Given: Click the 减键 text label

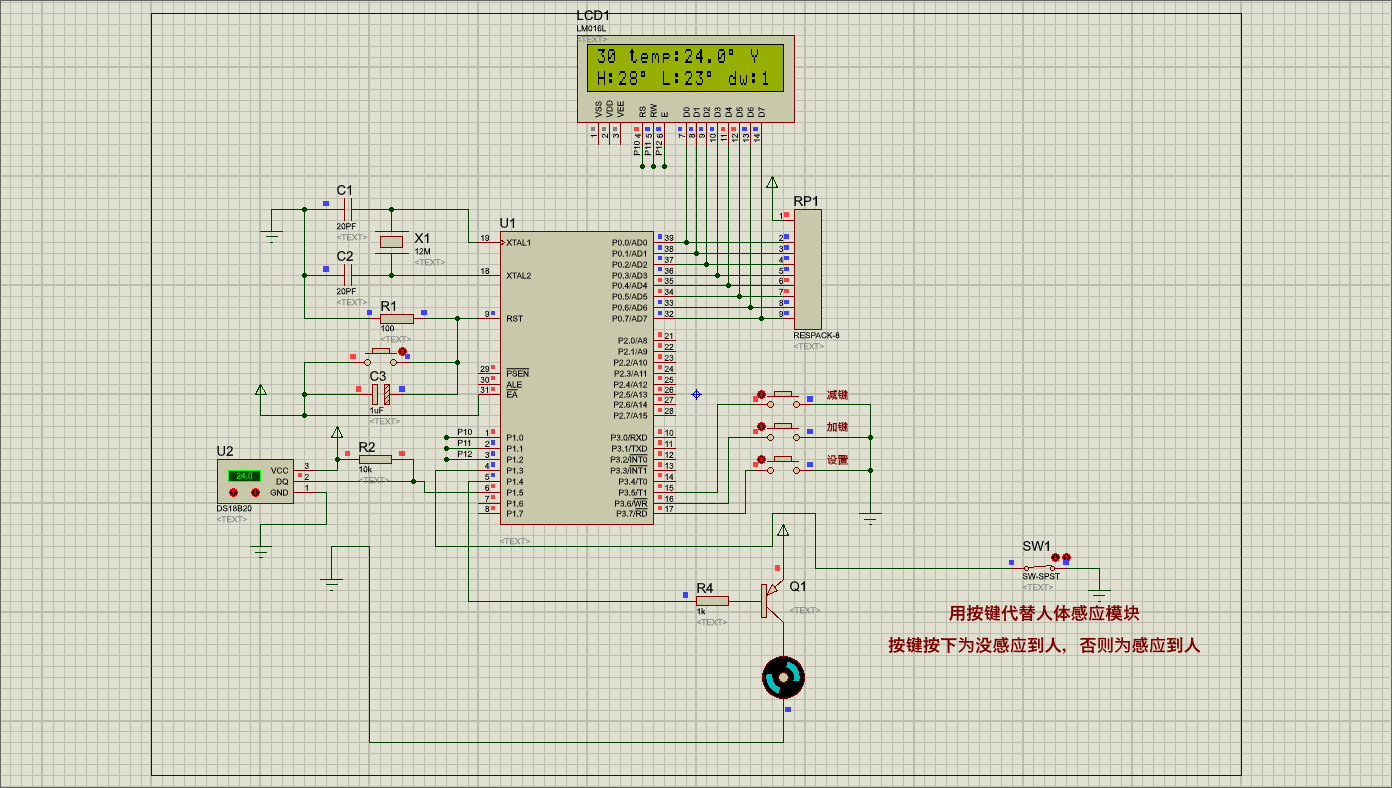Looking at the screenshot, I should point(837,395).
